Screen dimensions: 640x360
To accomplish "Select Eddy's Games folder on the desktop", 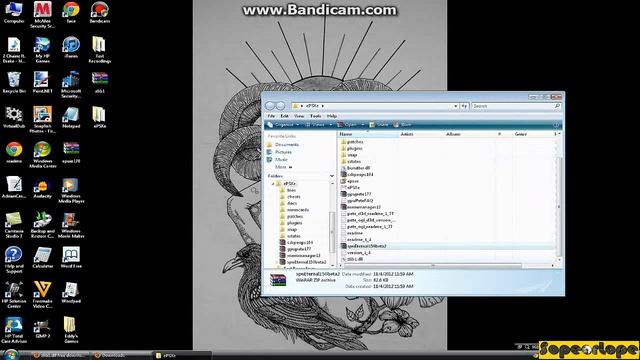I will point(71,330).
